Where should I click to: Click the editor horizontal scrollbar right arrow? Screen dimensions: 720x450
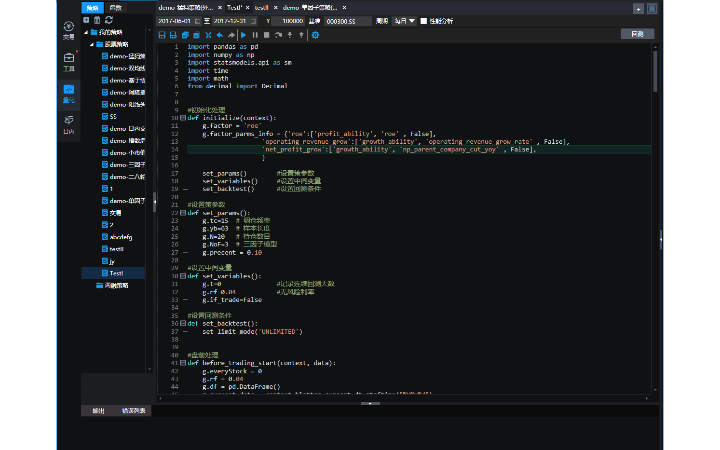pos(647,398)
